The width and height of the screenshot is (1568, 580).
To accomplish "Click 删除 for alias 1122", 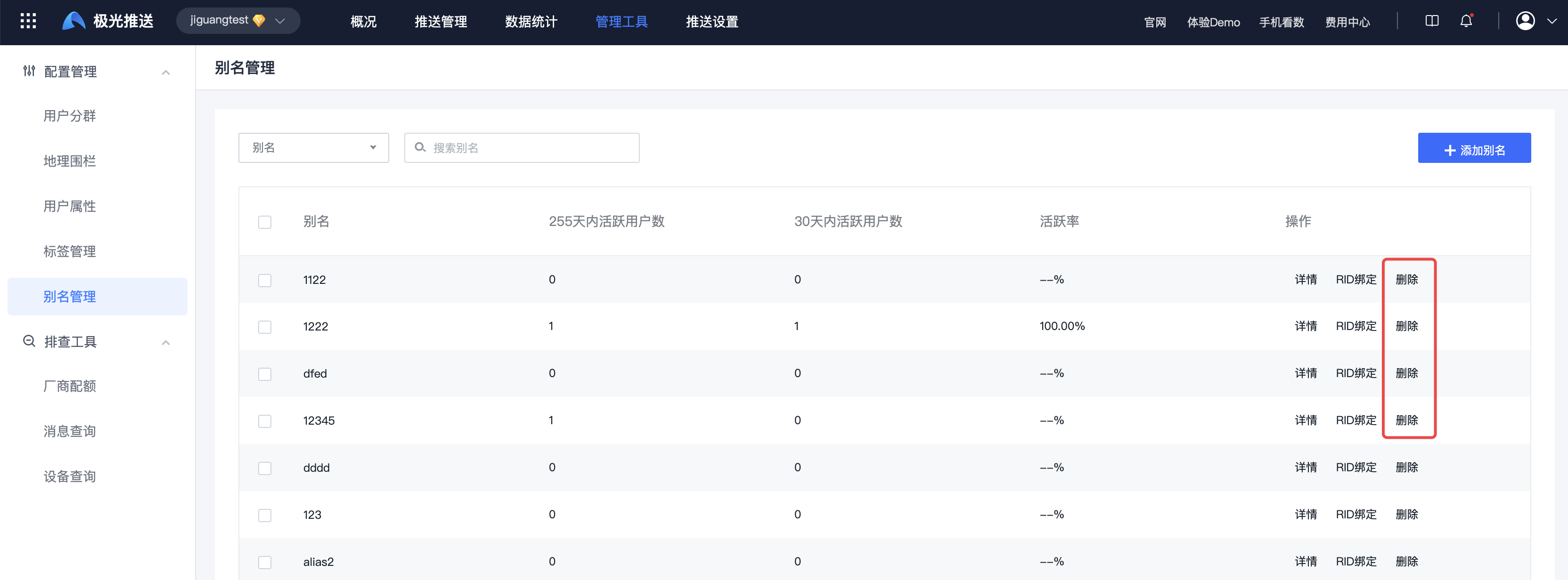I will 1407,280.
